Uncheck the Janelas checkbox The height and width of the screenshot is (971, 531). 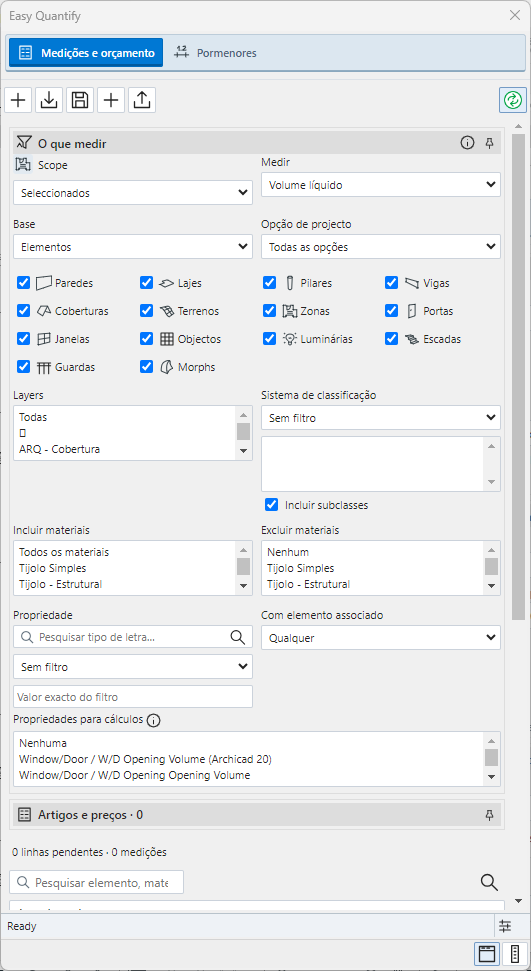[x=24, y=339]
